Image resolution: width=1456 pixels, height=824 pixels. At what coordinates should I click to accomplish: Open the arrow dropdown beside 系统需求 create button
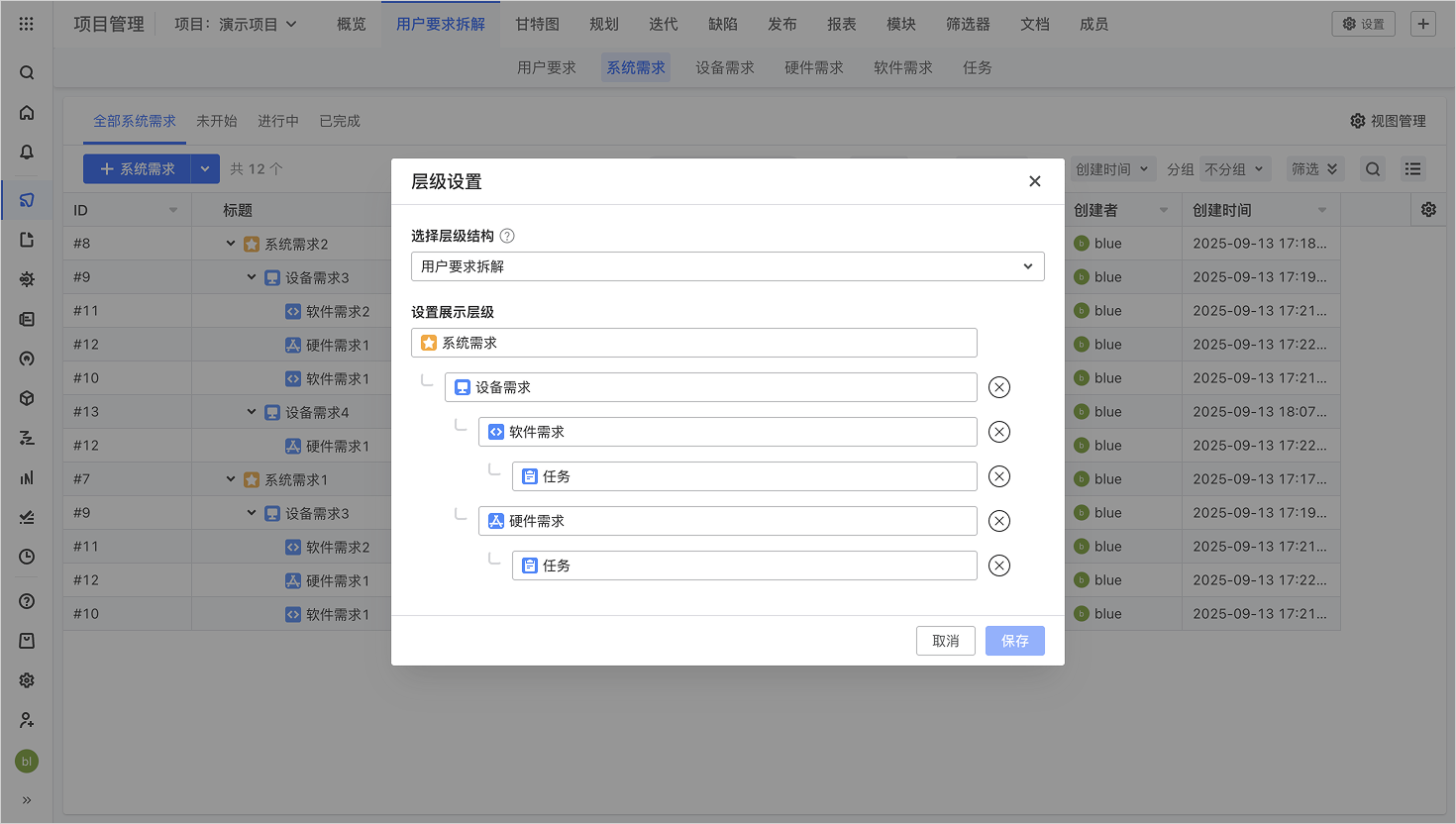pos(205,168)
